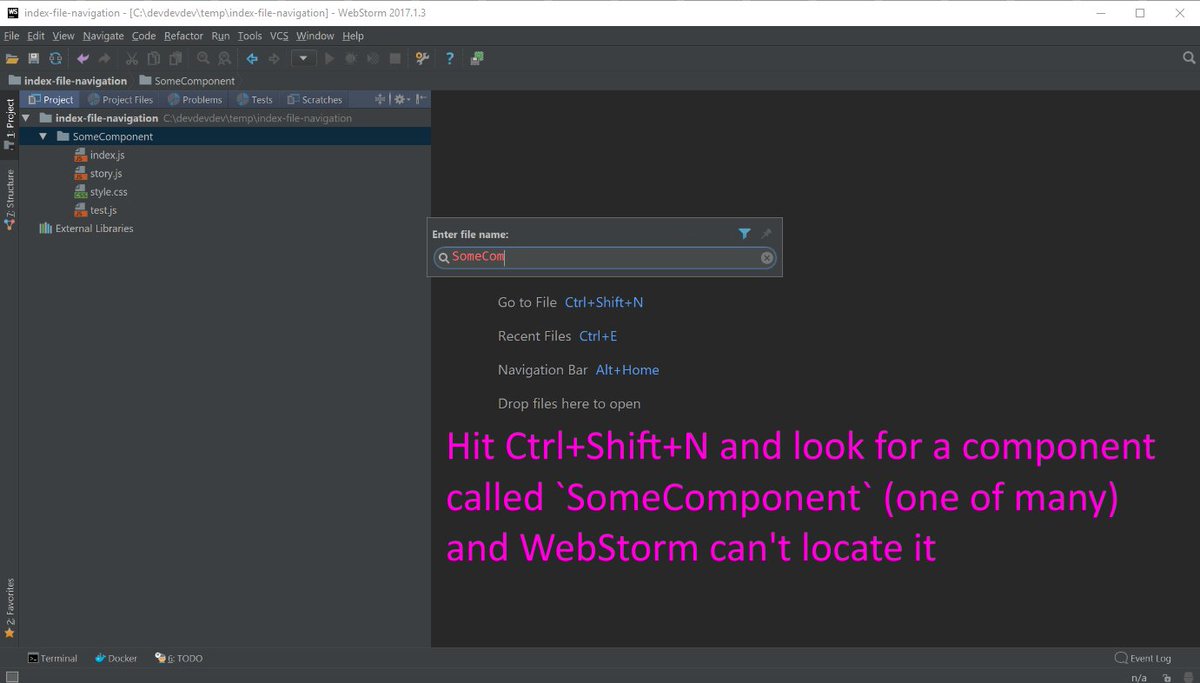Open the Tools menu
Viewport: 1200px width, 683px height.
point(249,36)
